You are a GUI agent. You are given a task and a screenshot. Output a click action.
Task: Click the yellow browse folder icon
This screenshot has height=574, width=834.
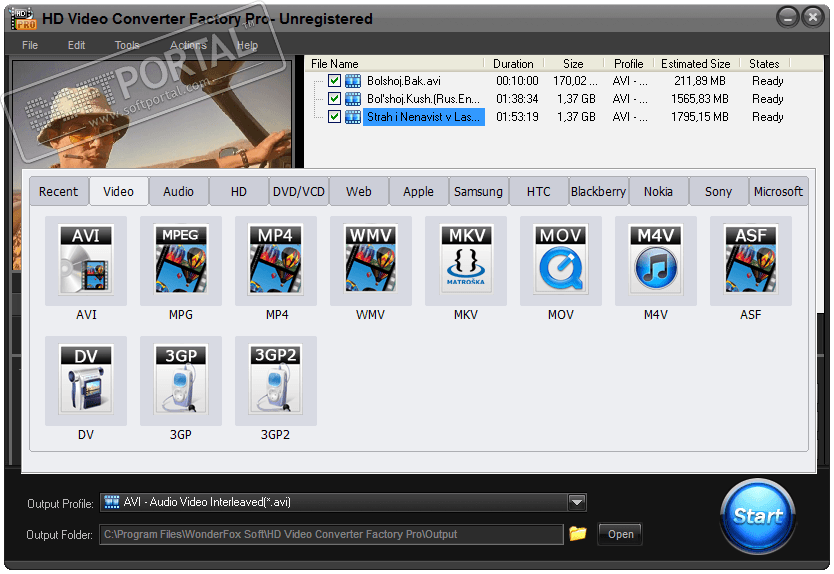(578, 533)
